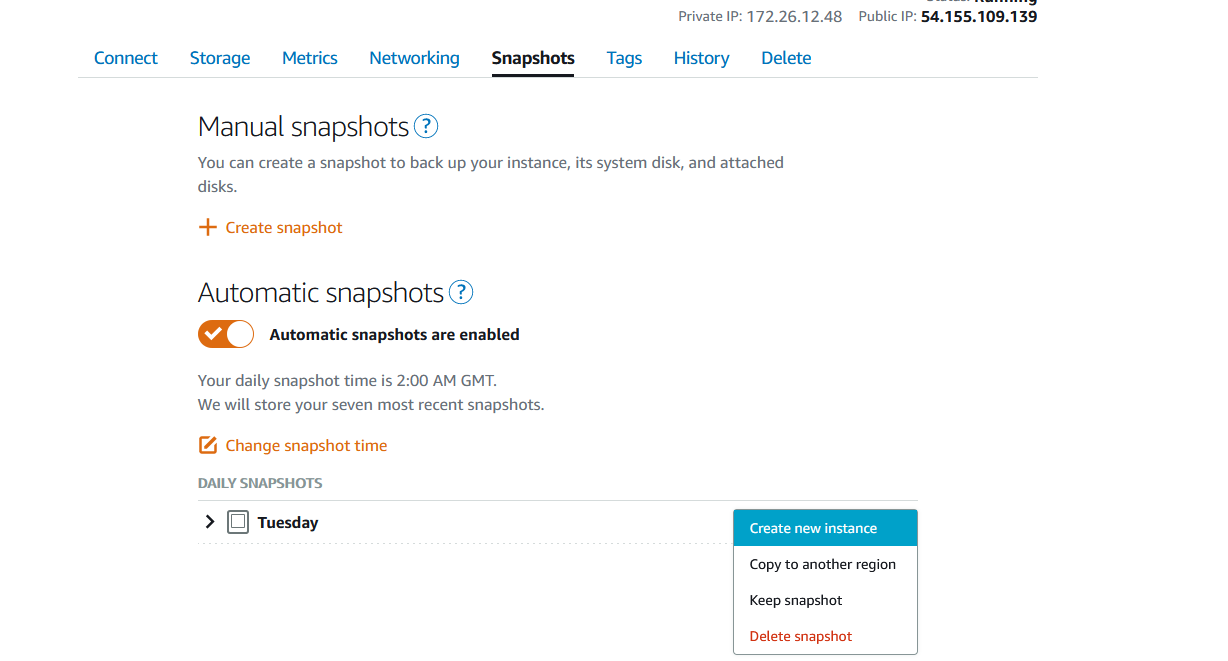Screen dimensions: 1228x661
Task: Open the Automatic snapshots help icon
Action: tap(461, 293)
